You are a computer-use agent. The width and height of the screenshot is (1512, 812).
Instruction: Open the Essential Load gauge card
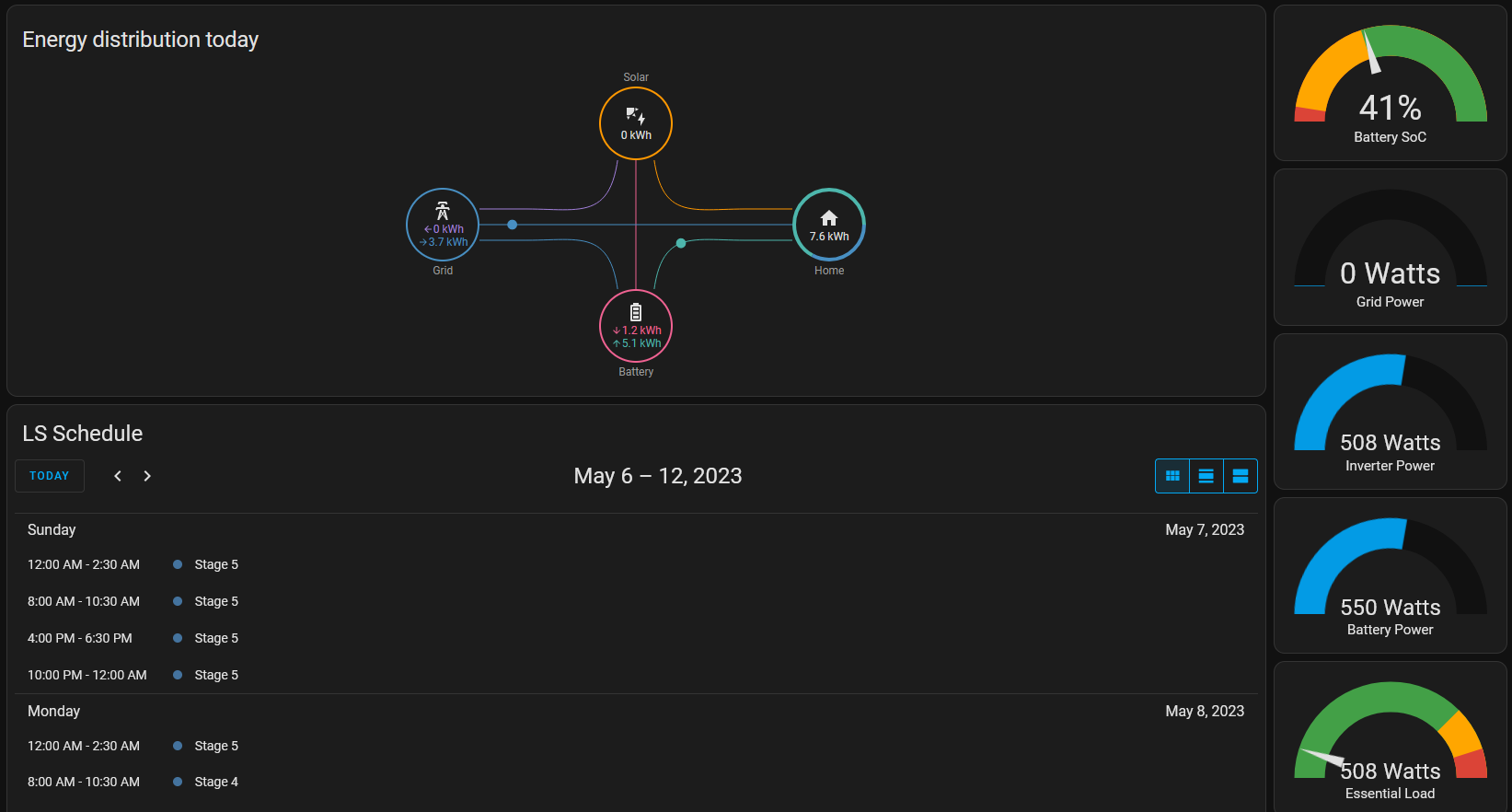click(1390, 739)
